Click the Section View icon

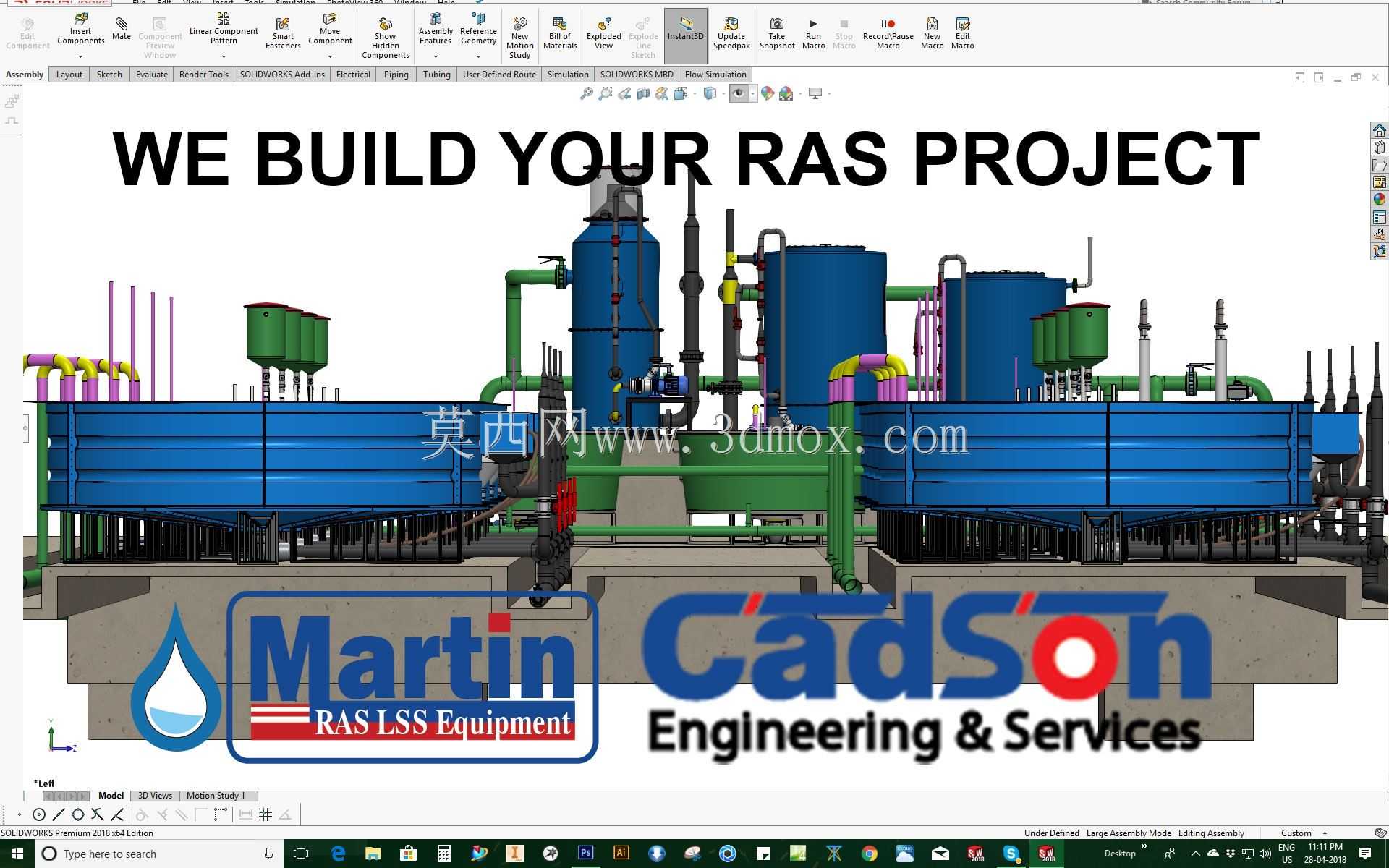coord(642,93)
